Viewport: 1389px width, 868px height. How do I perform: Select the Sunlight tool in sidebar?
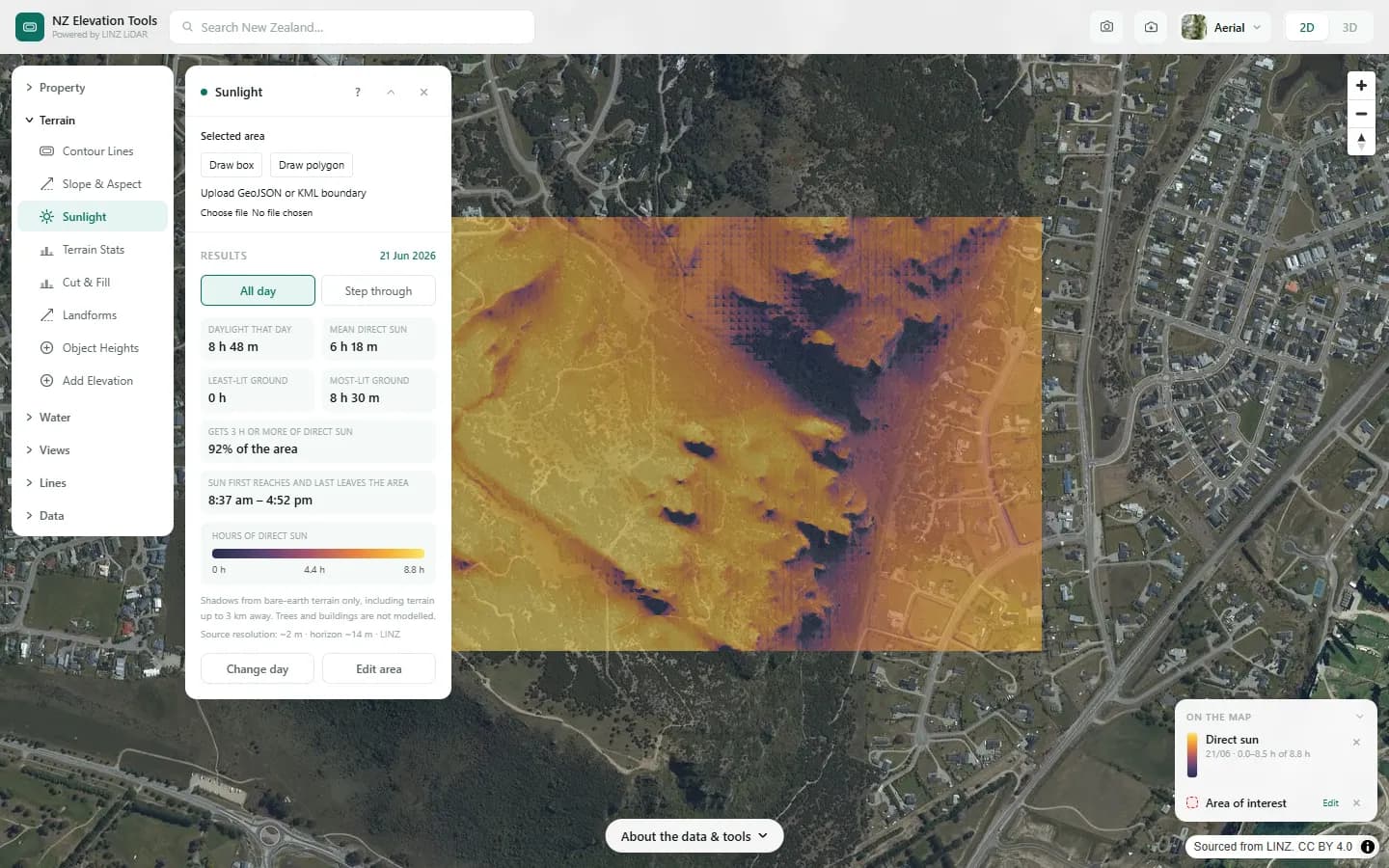[93, 217]
